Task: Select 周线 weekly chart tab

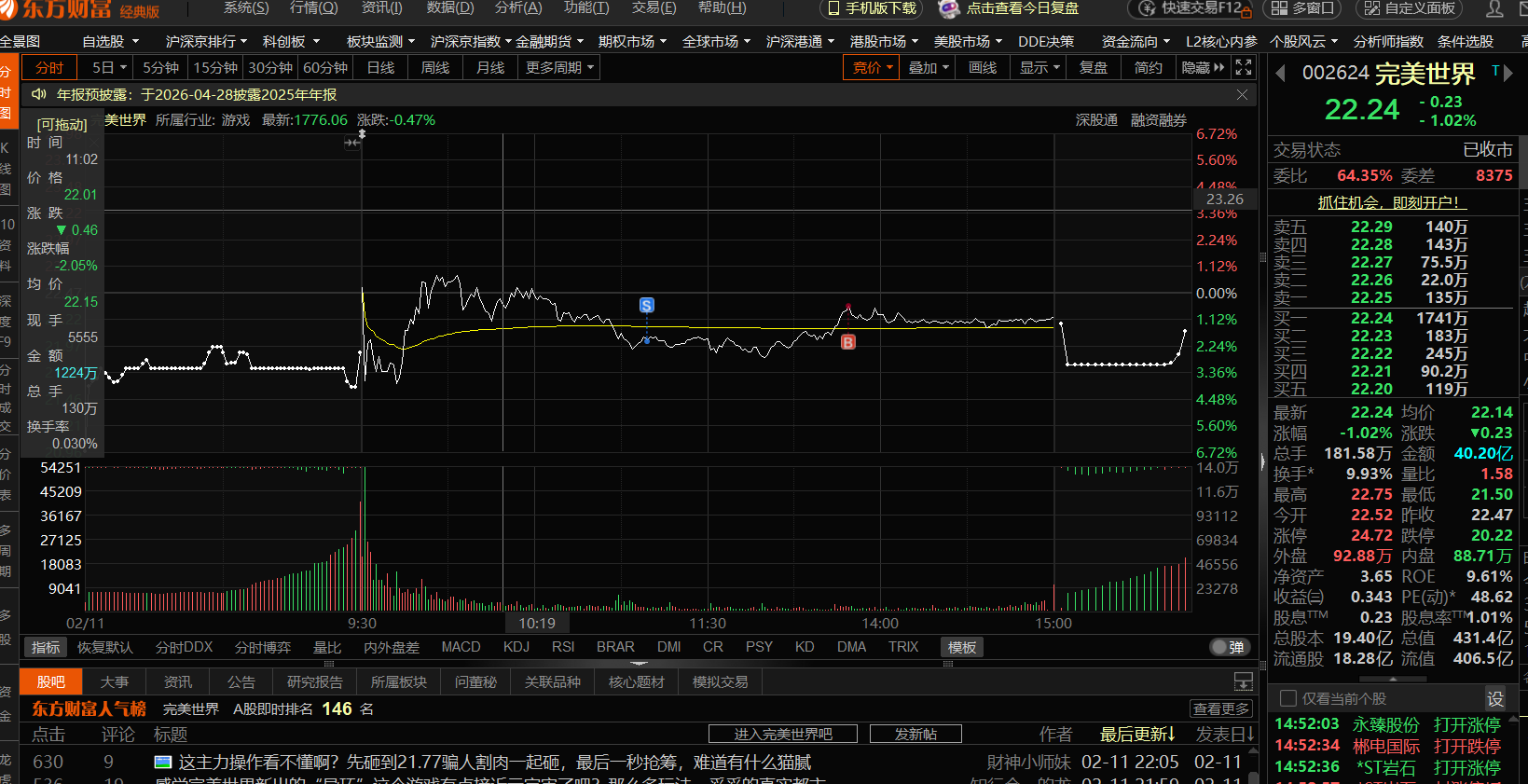Action: tap(435, 68)
